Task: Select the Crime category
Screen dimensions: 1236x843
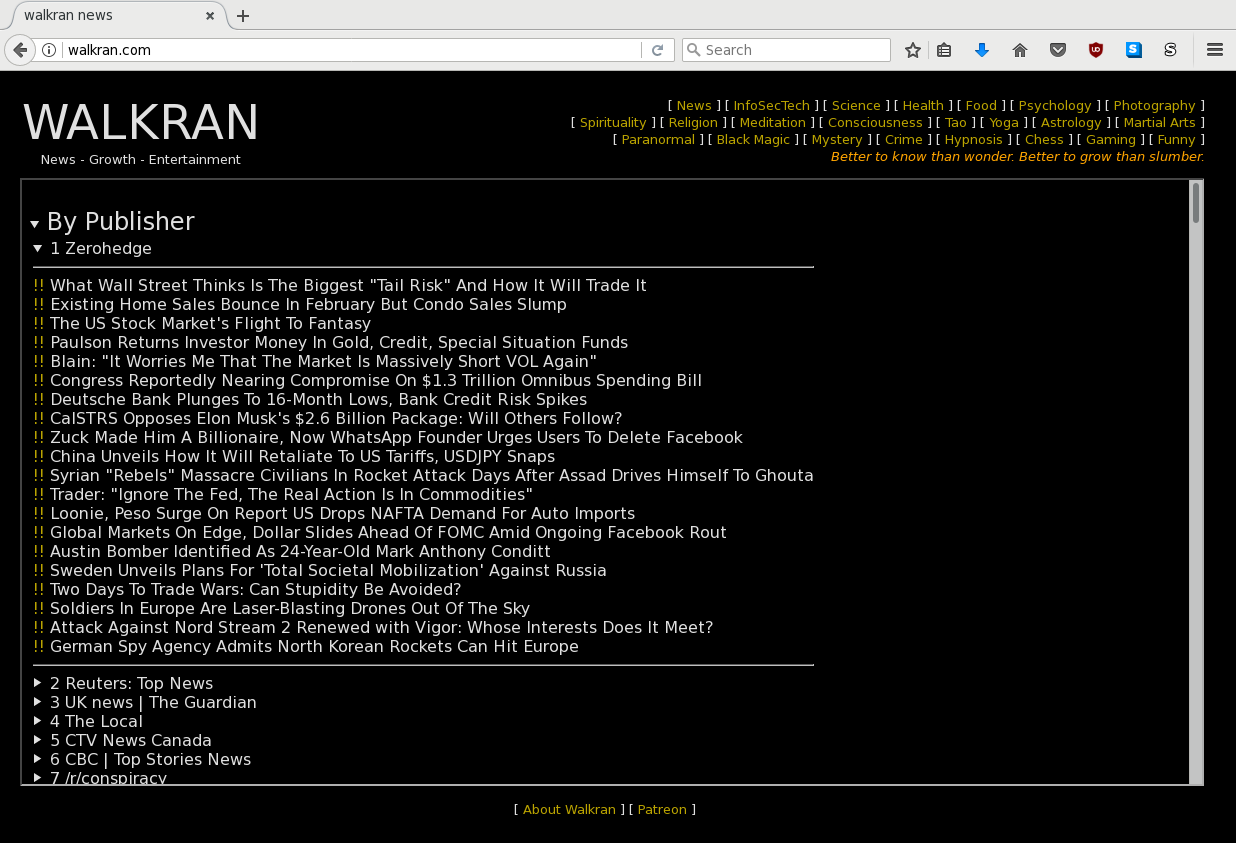Action: tap(904, 139)
